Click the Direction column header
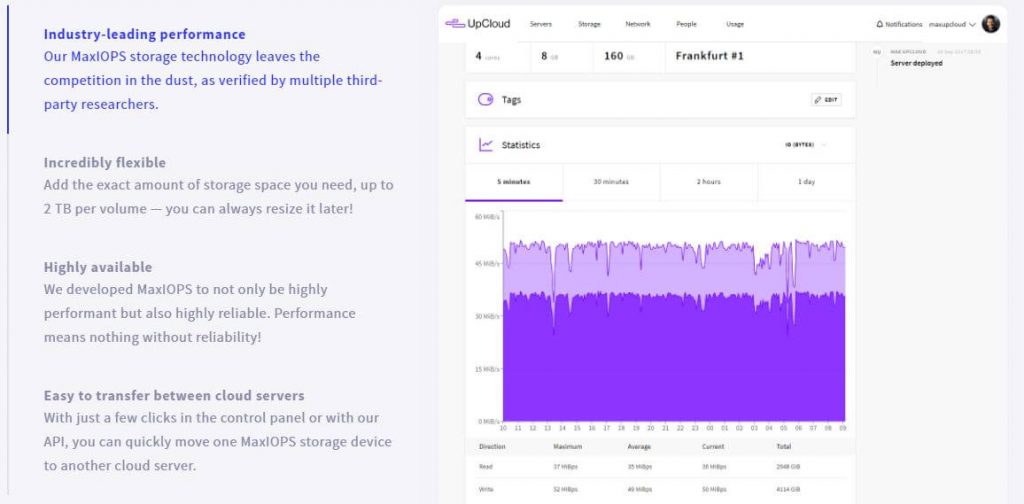The image size is (1024, 504). click(x=492, y=447)
